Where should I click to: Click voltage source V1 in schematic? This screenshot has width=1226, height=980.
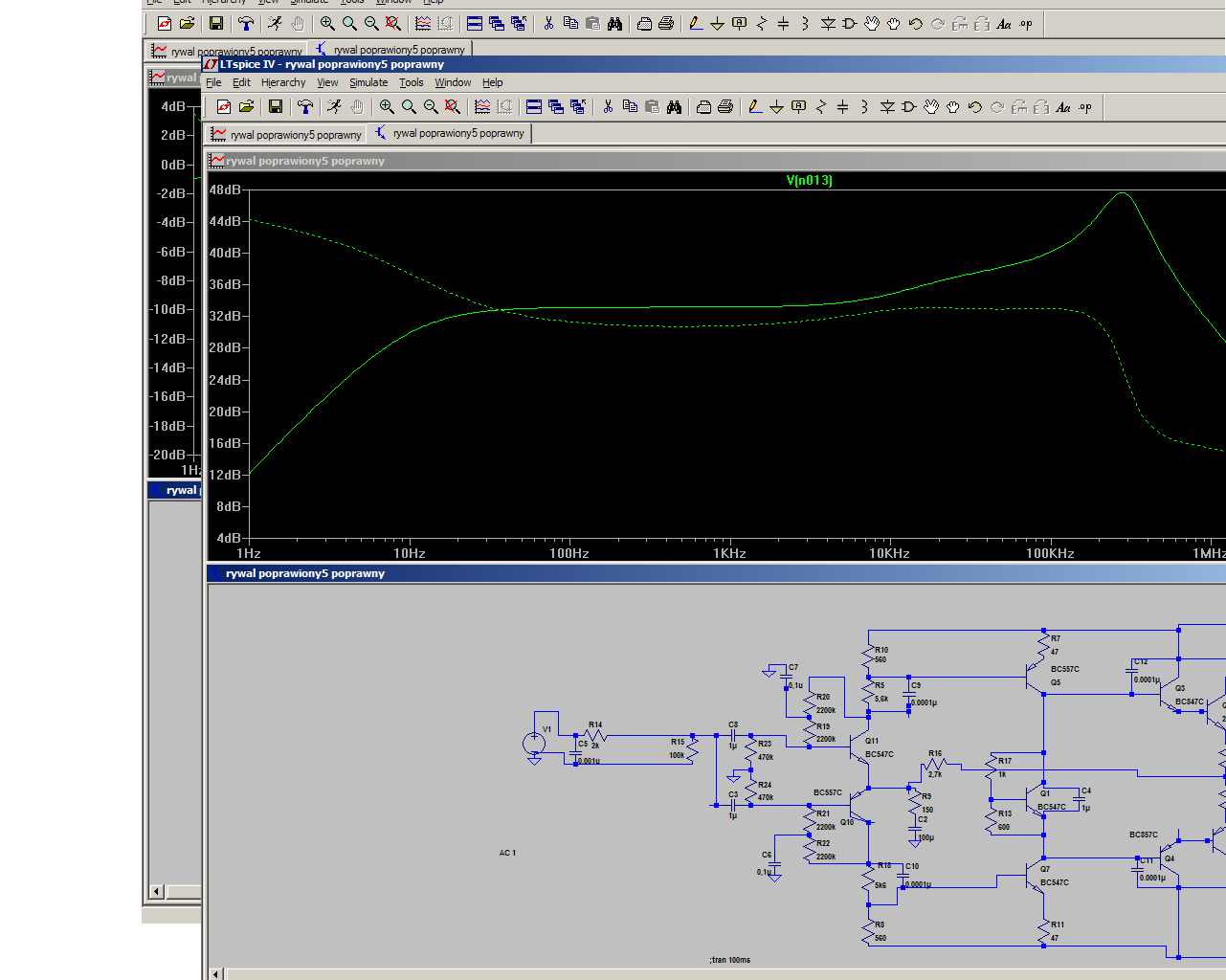point(534,743)
